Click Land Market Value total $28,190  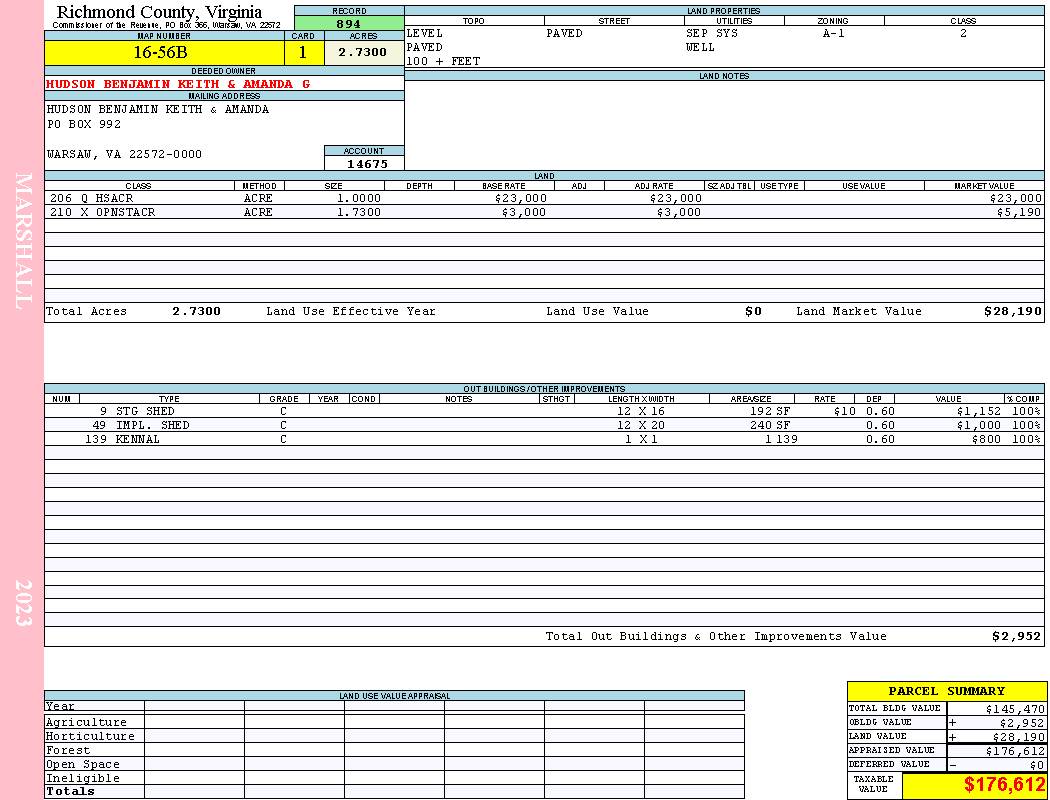pos(1013,311)
